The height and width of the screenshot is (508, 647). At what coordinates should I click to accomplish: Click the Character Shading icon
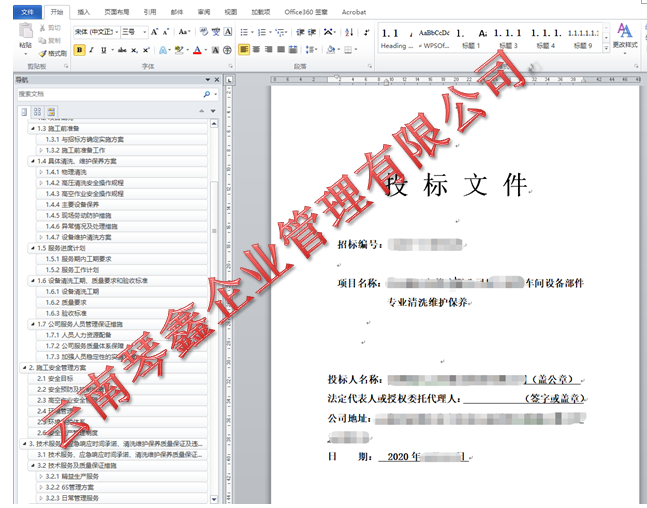(215, 50)
